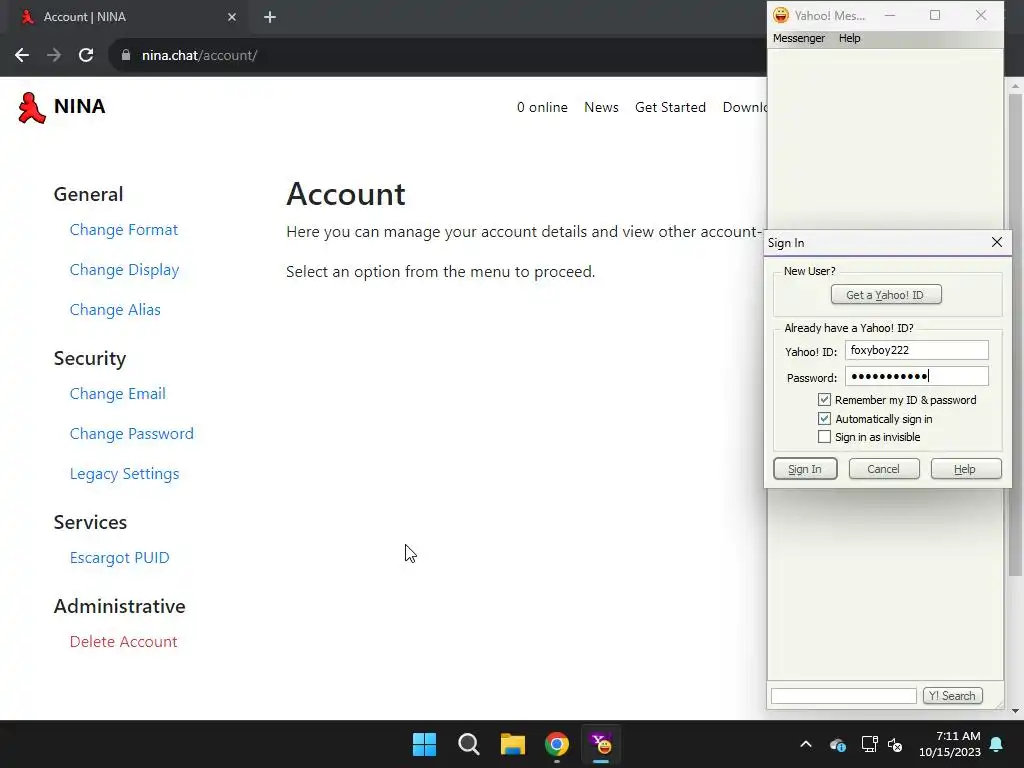Screen dimensions: 1024x768
Task: Open the Windows Start menu
Action: tap(424, 744)
